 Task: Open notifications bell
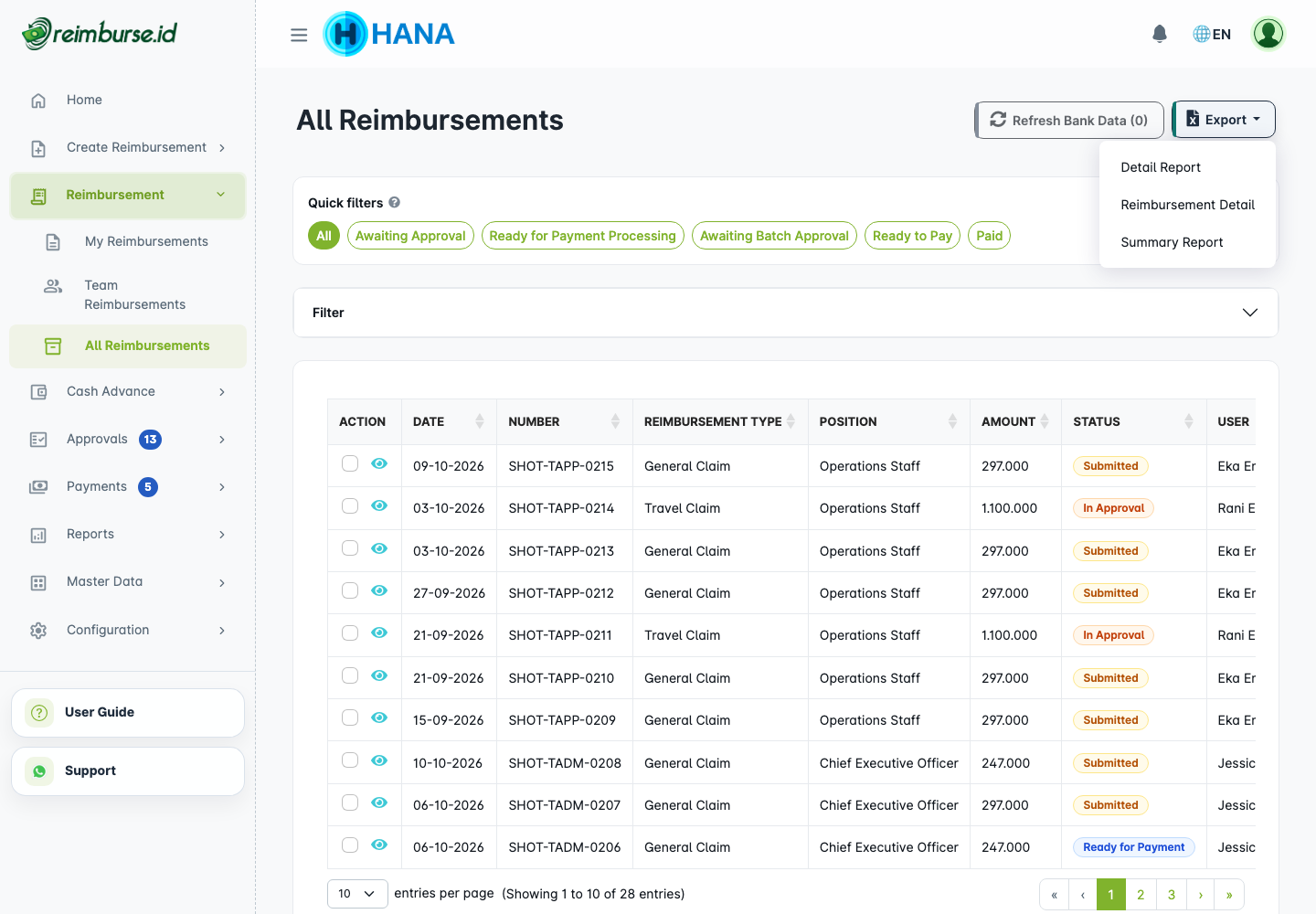coord(1160,34)
